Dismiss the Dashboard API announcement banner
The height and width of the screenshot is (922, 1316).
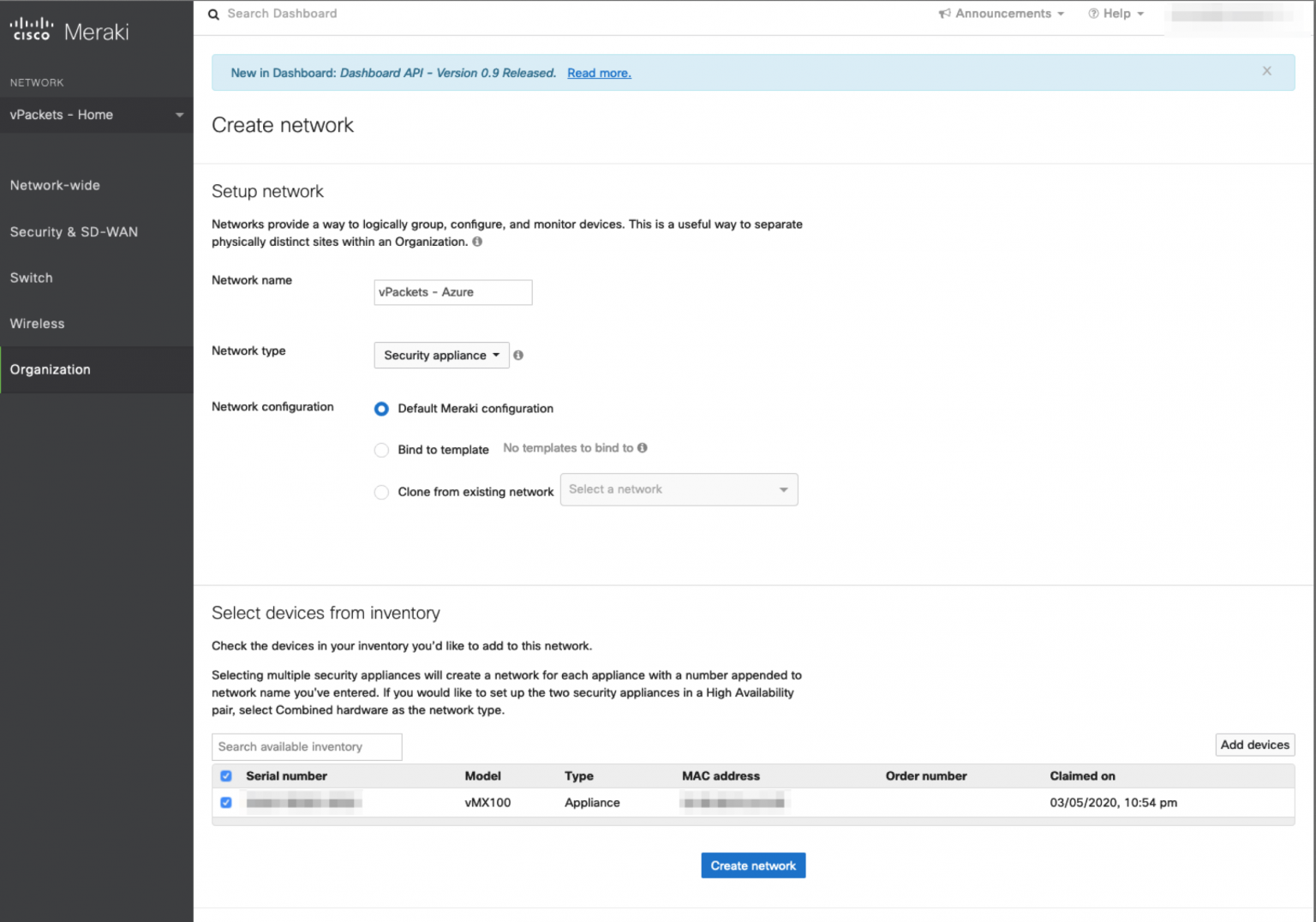(x=1266, y=71)
